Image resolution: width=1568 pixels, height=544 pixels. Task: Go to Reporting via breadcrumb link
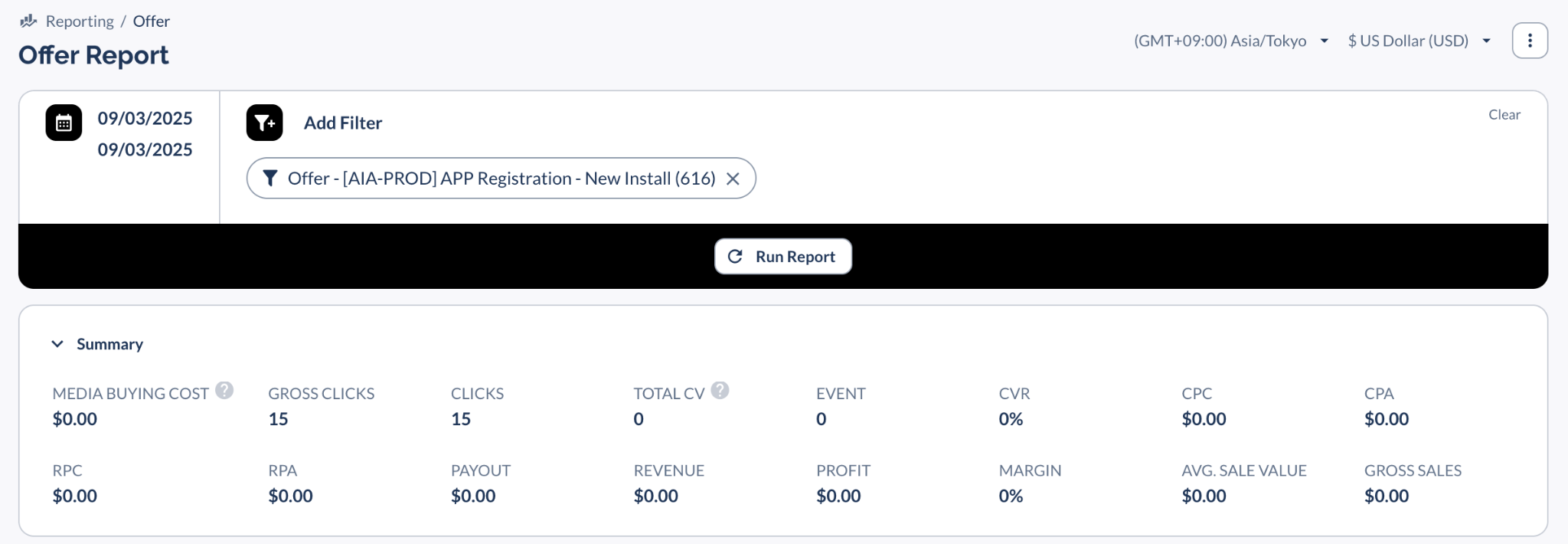80,21
